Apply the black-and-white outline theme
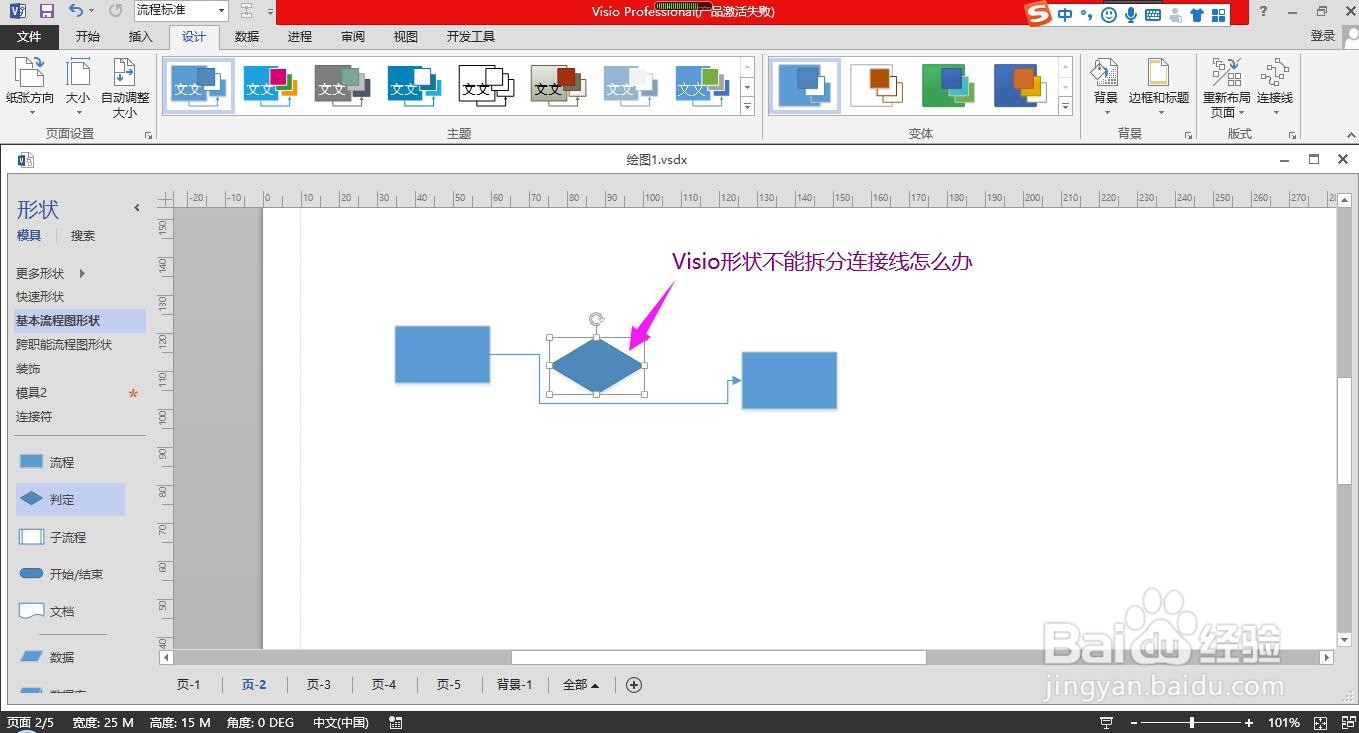The image size is (1359, 733). 486,85
